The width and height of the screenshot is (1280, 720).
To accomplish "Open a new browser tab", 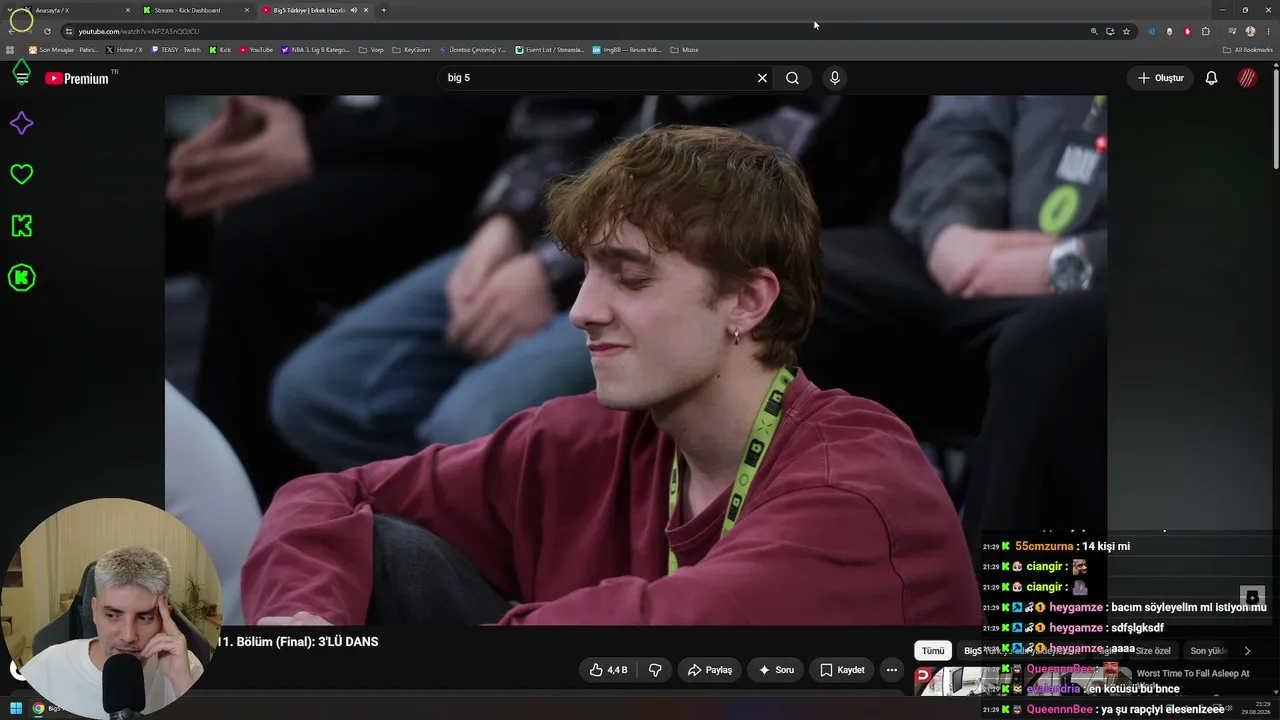I will (x=384, y=10).
